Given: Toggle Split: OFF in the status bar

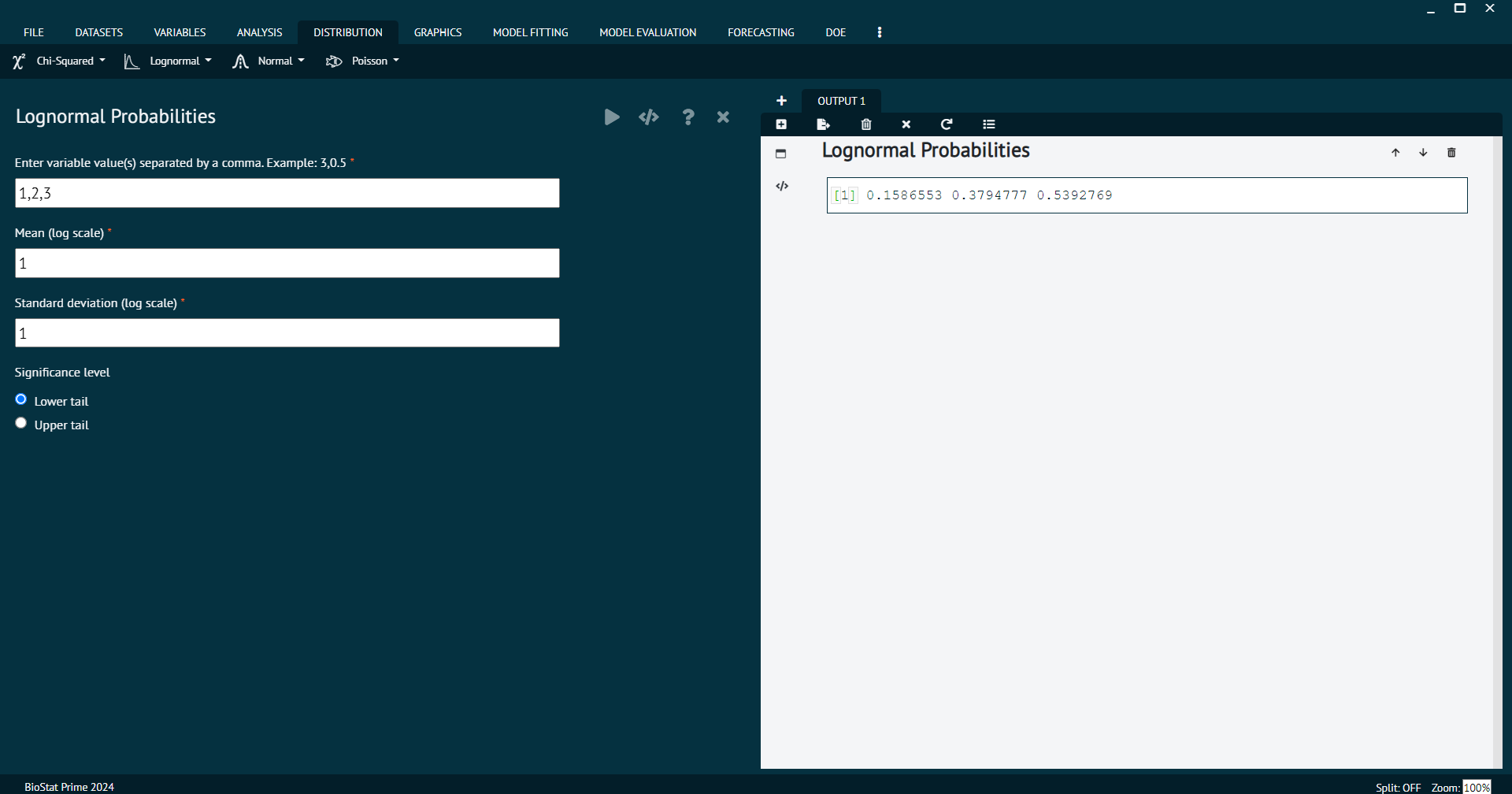Looking at the screenshot, I should (x=1398, y=787).
